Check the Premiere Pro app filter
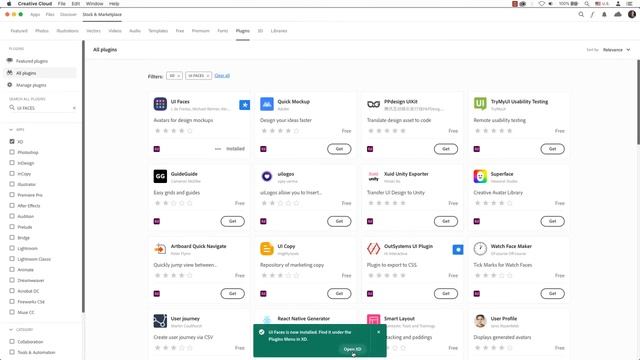Image resolution: width=640 pixels, height=360 pixels. [x=12, y=195]
